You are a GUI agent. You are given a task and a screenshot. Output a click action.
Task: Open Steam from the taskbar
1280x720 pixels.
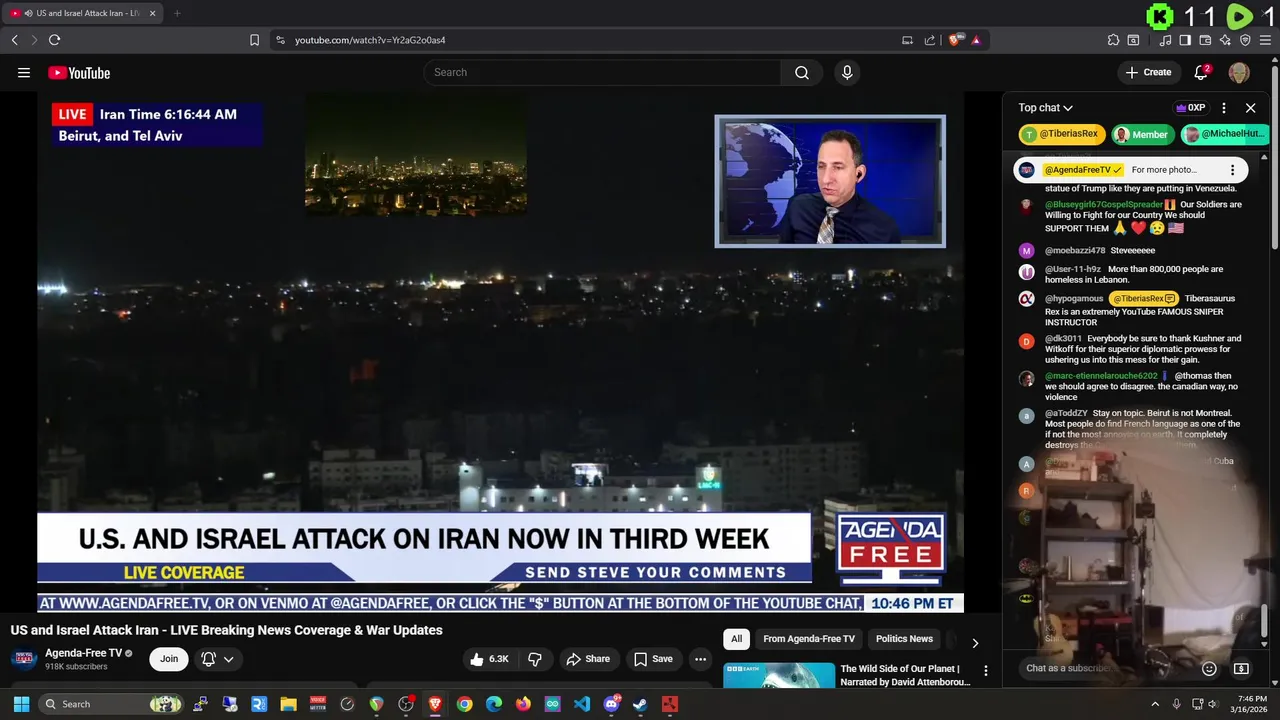640,704
